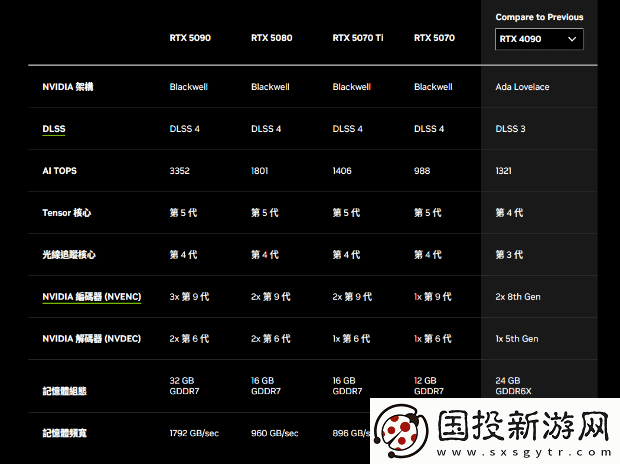Open the NVIDIA 編碼器 (NVENC) link
This screenshot has width=620, height=464.
(92, 297)
